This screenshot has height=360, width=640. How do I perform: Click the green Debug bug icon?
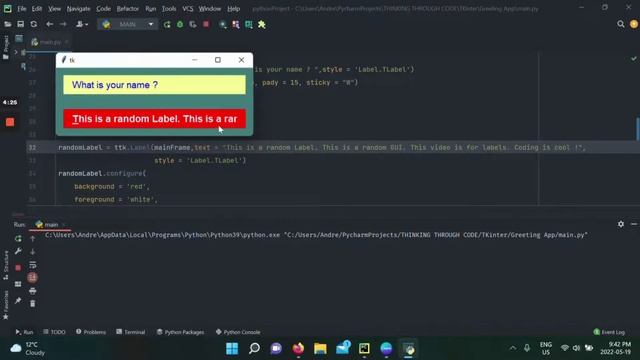click(180, 24)
